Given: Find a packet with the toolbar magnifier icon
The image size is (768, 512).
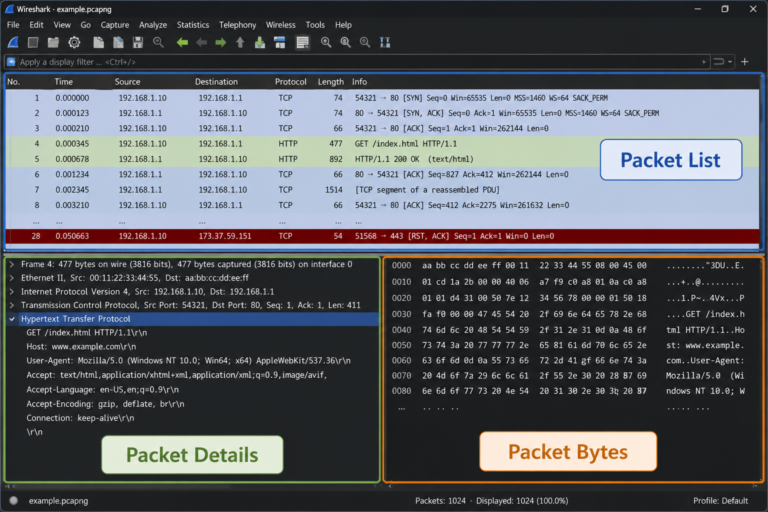Looking at the screenshot, I should click(158, 43).
